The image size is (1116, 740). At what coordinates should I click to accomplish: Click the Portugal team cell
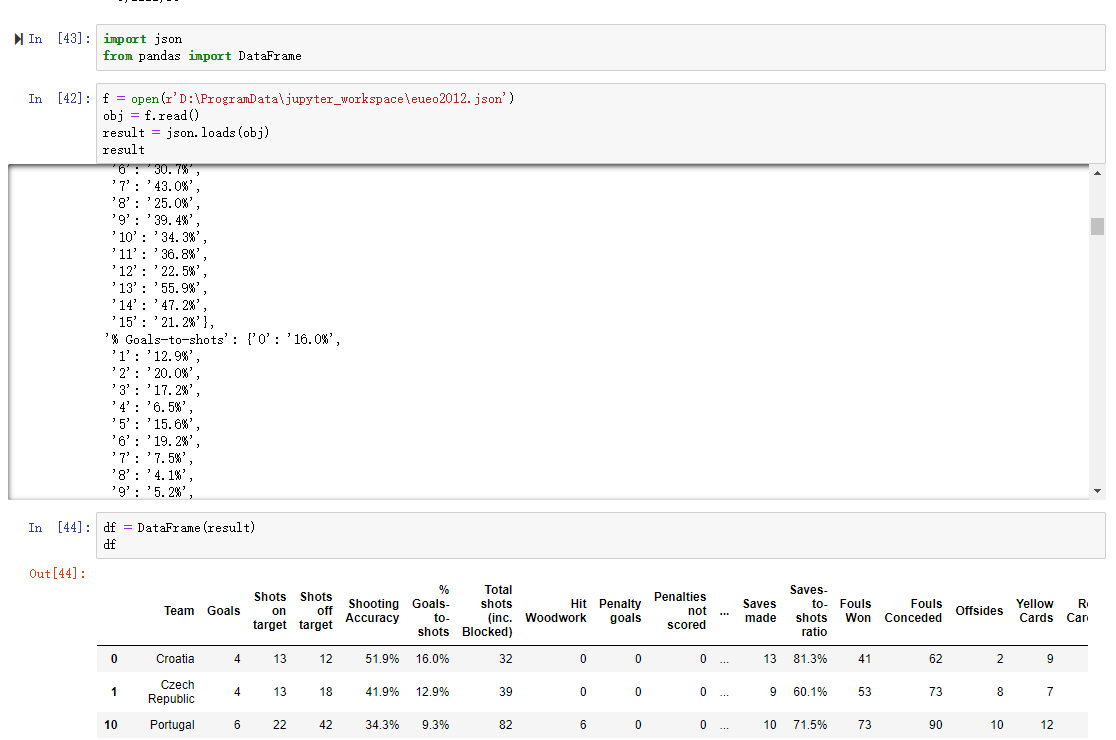pos(172,725)
